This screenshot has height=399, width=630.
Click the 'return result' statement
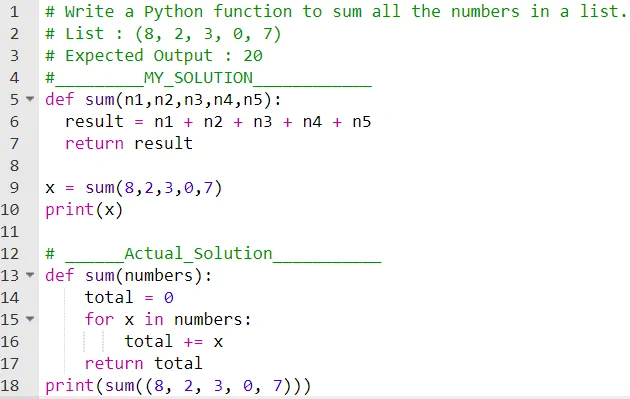pos(129,144)
